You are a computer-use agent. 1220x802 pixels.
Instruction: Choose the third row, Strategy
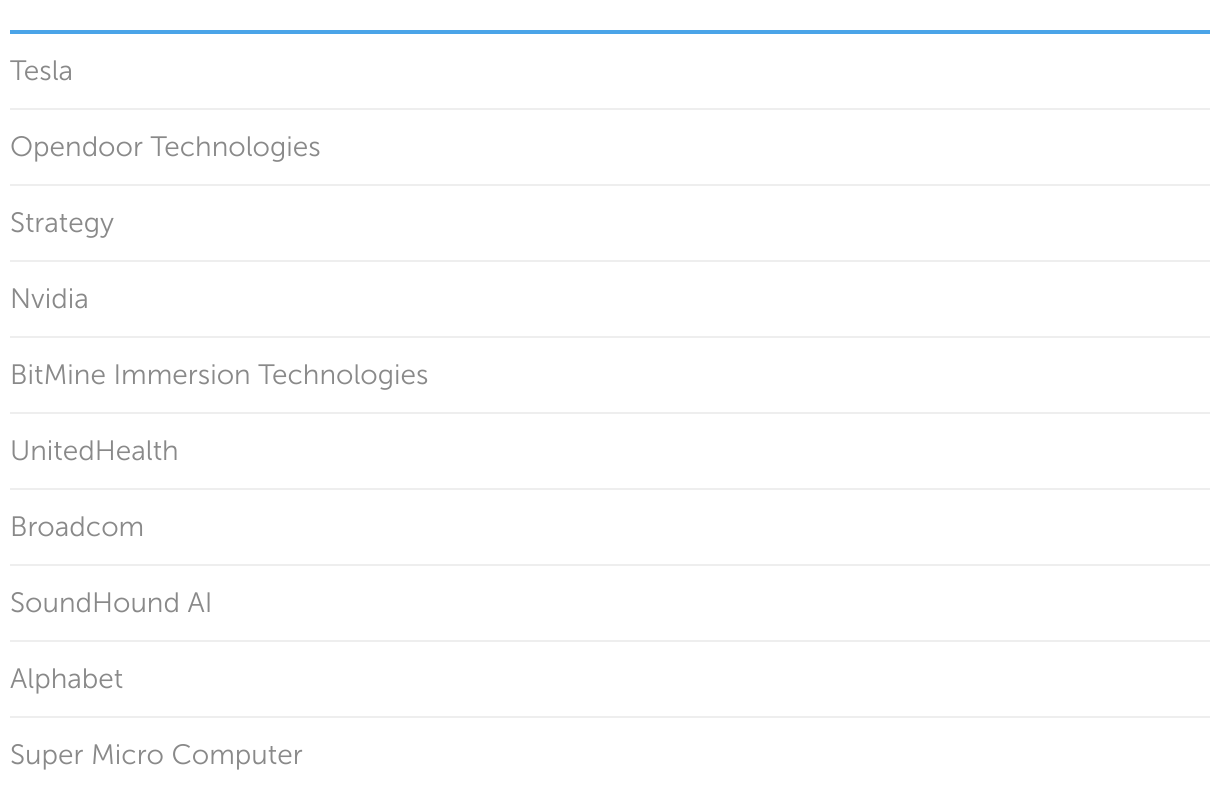62,223
